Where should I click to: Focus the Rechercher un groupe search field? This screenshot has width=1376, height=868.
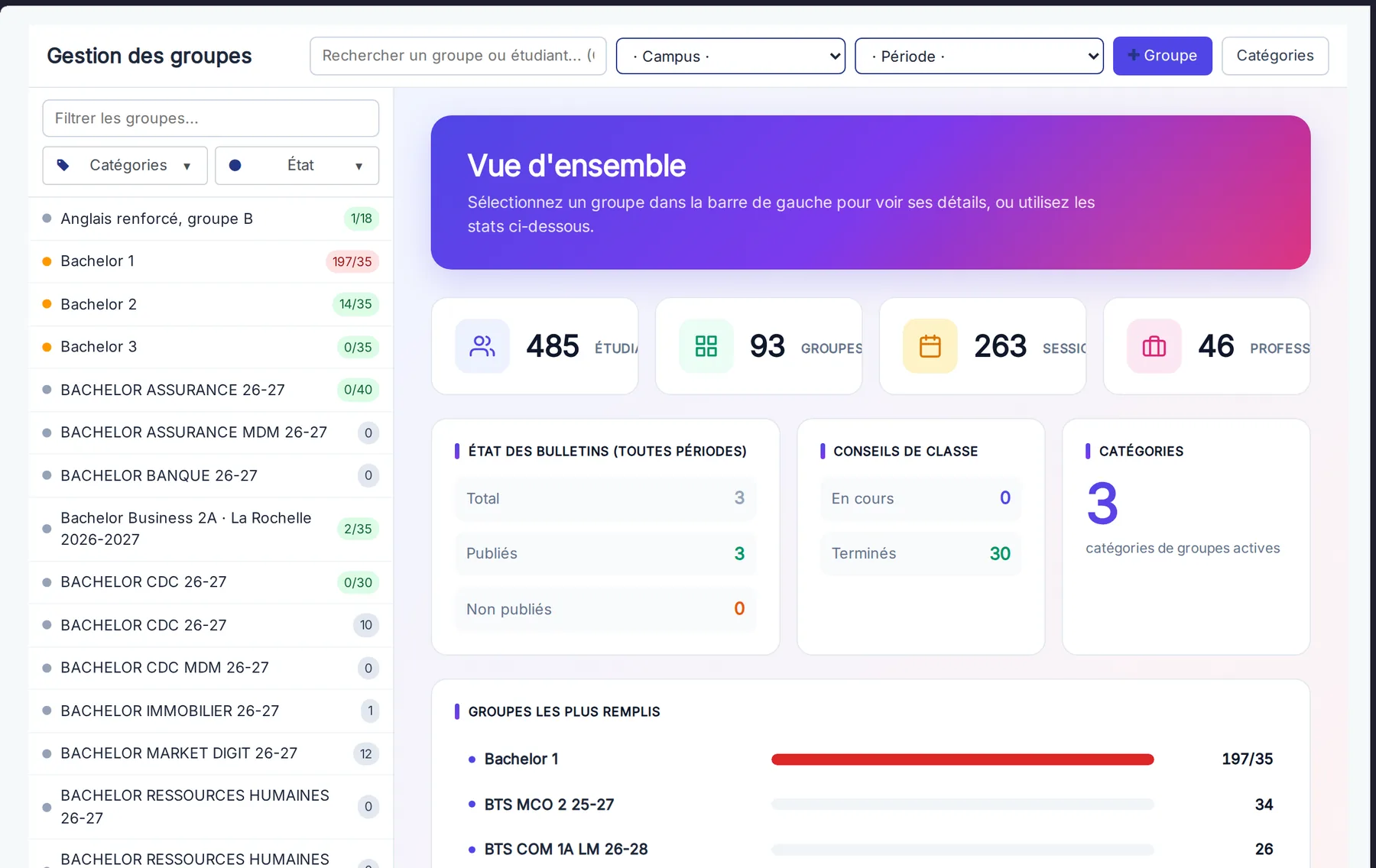458,56
